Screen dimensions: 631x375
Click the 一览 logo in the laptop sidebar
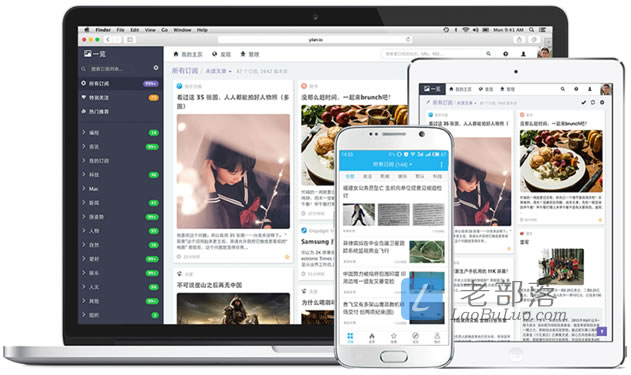click(95, 54)
